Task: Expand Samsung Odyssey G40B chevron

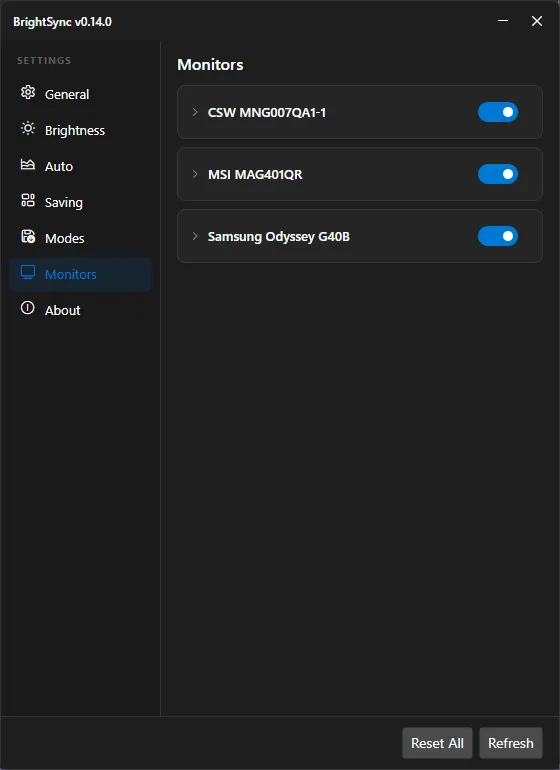Action: [x=195, y=236]
